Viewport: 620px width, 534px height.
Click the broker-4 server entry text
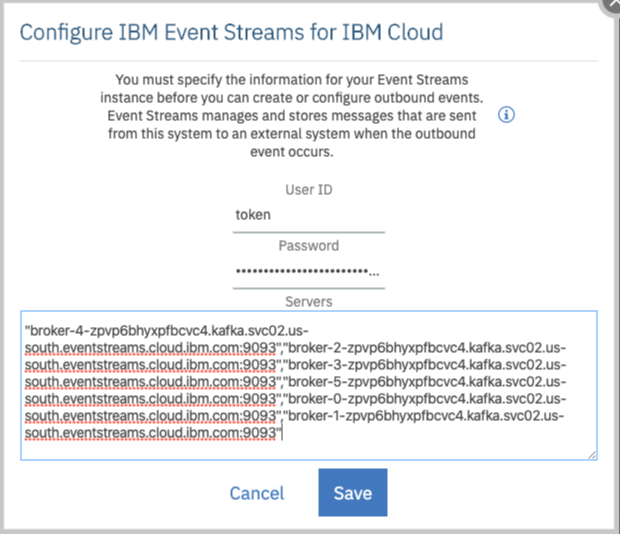tap(166, 331)
